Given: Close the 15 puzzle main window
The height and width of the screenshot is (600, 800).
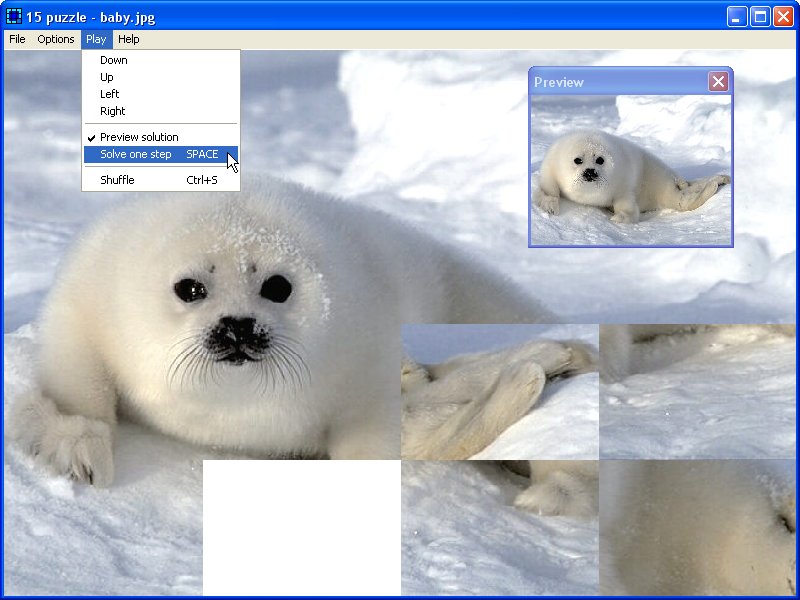Looking at the screenshot, I should [x=783, y=17].
